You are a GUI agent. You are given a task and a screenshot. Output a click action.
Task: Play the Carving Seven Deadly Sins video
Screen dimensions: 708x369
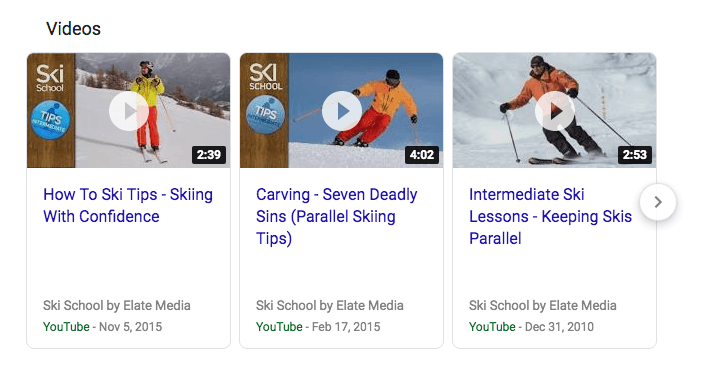pos(342,111)
